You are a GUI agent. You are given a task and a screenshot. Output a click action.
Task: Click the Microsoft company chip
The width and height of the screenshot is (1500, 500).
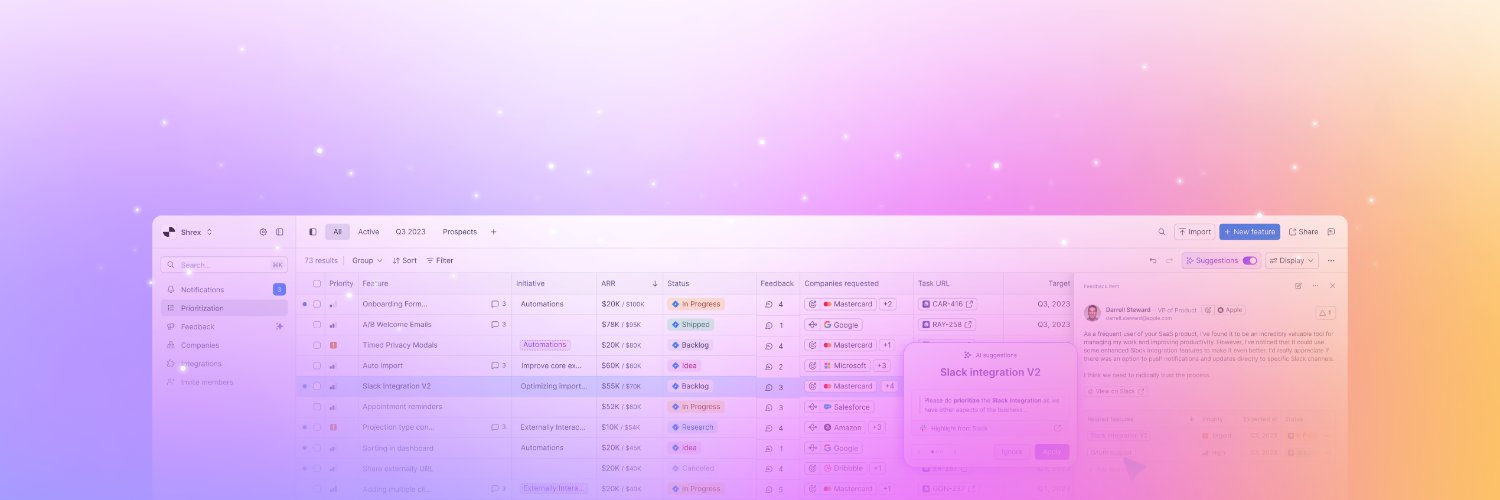pos(837,366)
